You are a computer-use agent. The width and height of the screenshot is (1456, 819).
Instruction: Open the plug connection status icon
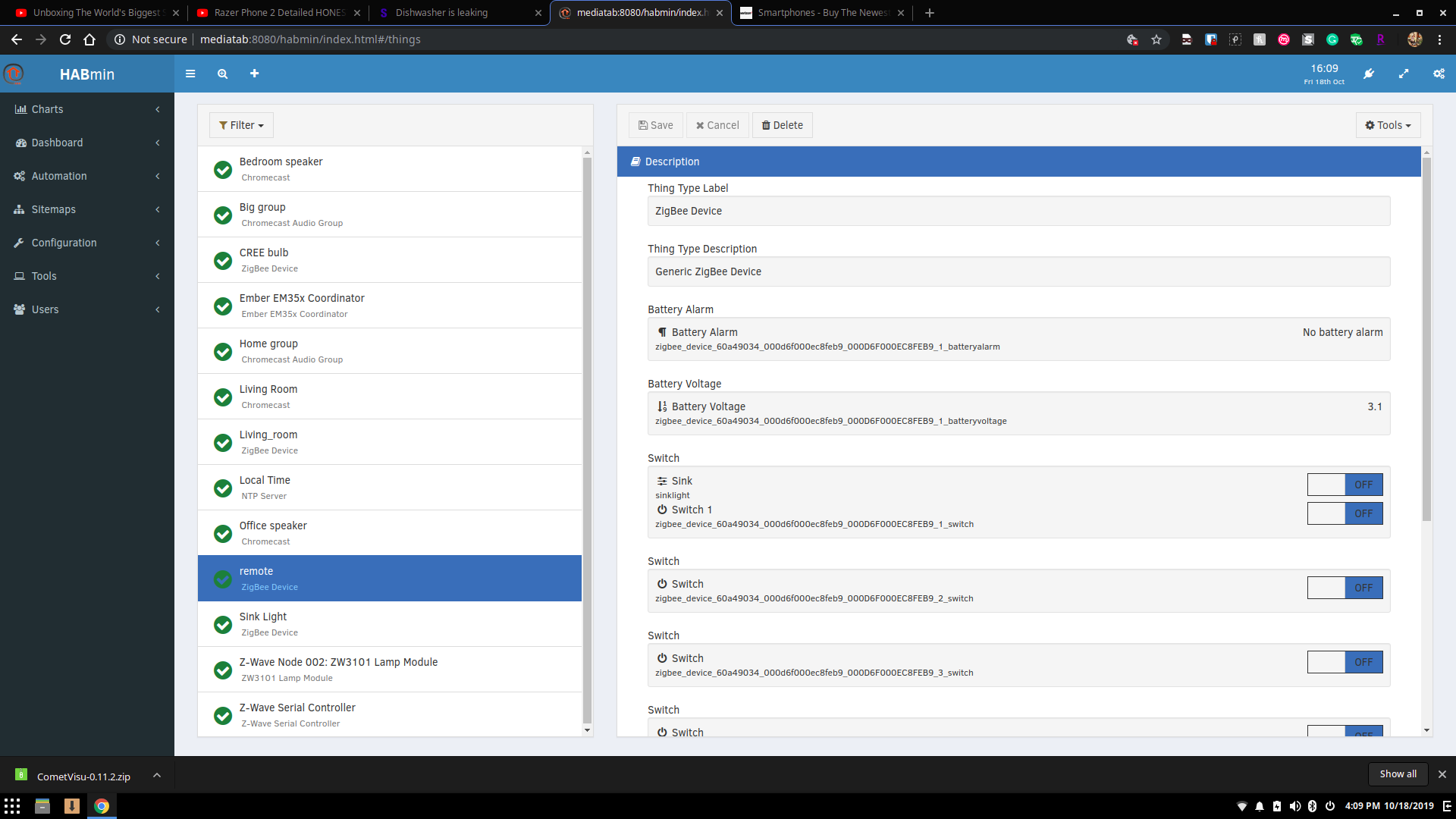pyautogui.click(x=1369, y=74)
